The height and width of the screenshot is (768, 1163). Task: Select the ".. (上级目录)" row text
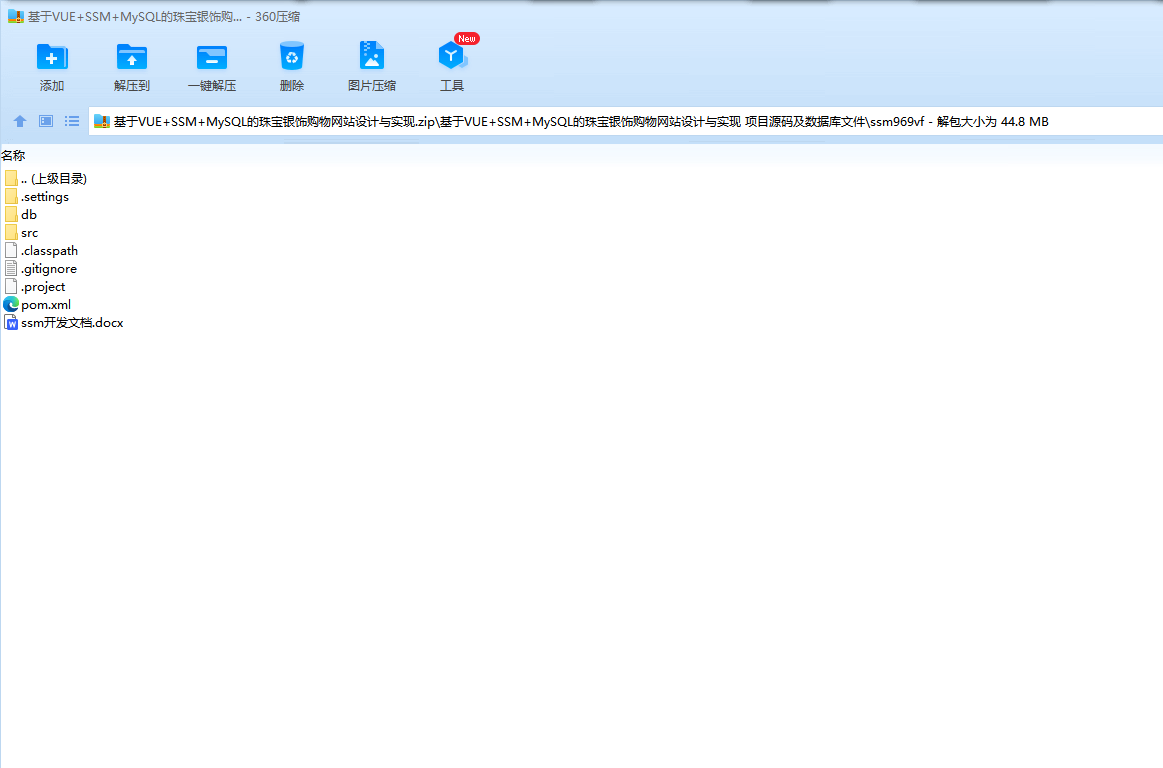(54, 178)
